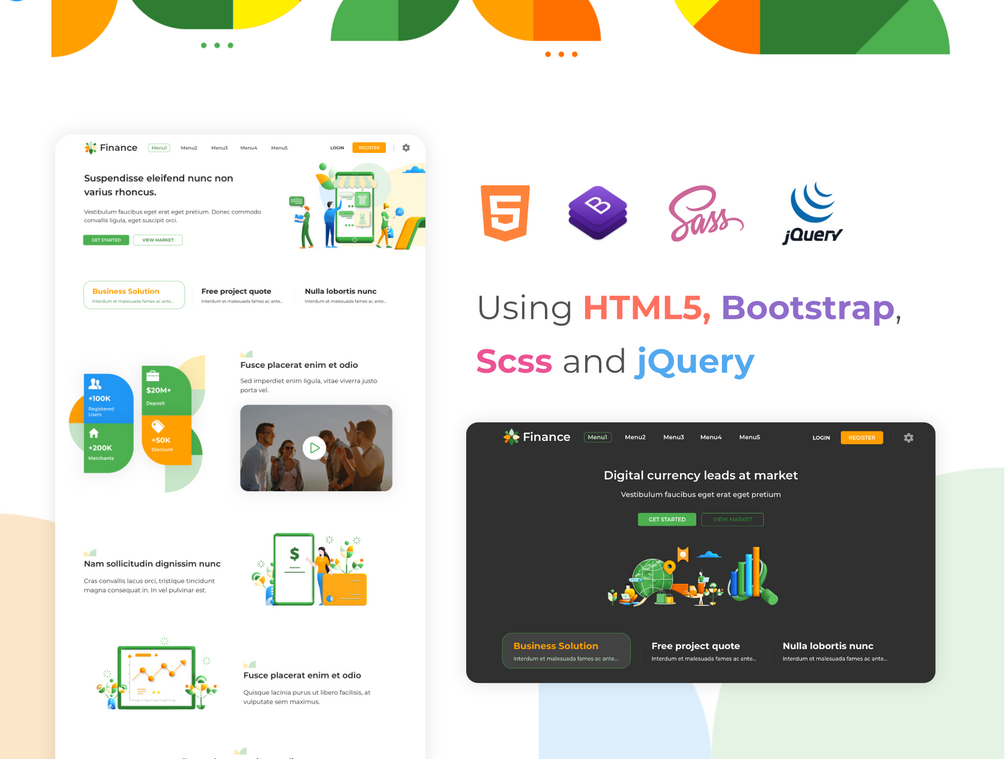Select Business Solution tab in light mockup
The width and height of the screenshot is (1005, 759).
tap(134, 295)
